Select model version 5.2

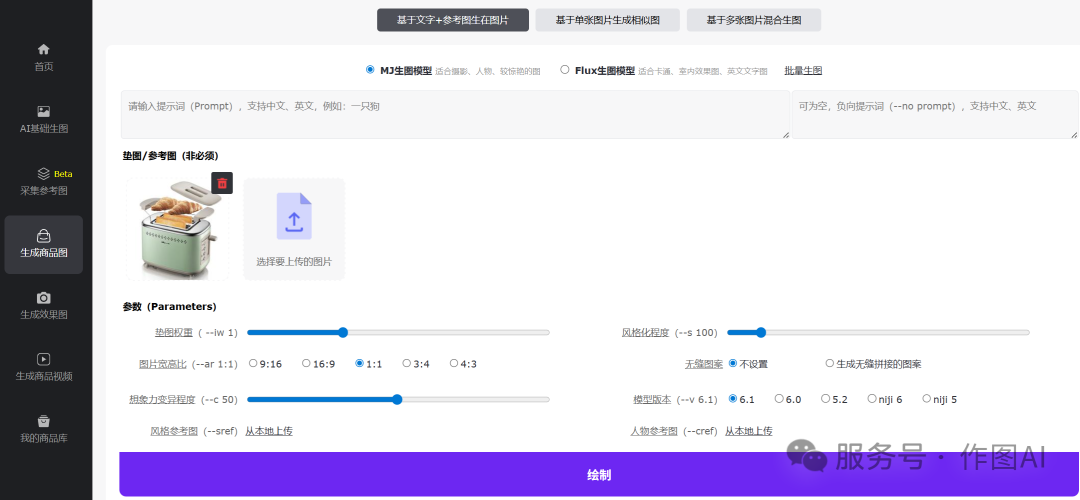(x=825, y=398)
